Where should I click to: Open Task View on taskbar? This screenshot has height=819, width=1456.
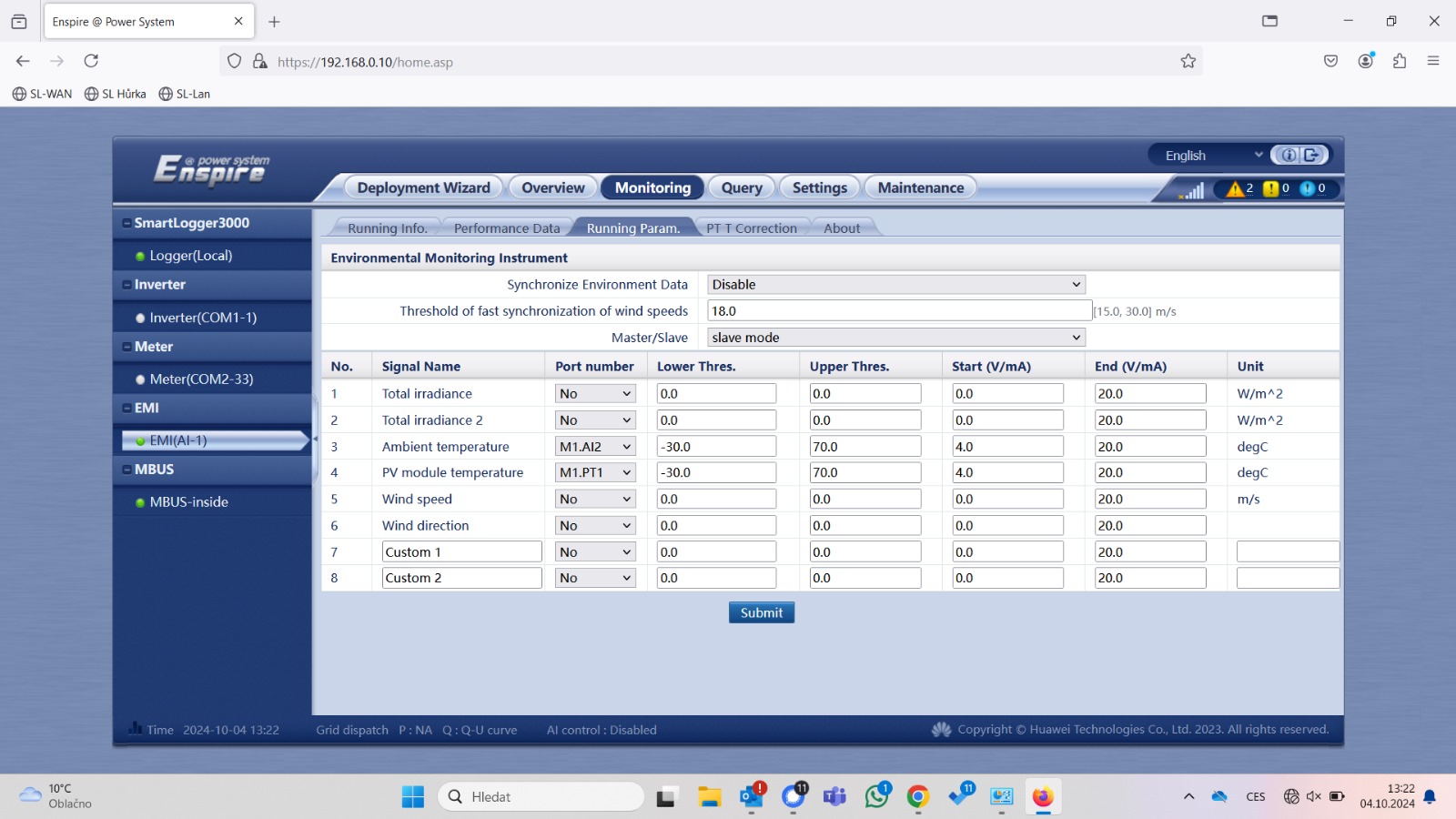coord(668,796)
